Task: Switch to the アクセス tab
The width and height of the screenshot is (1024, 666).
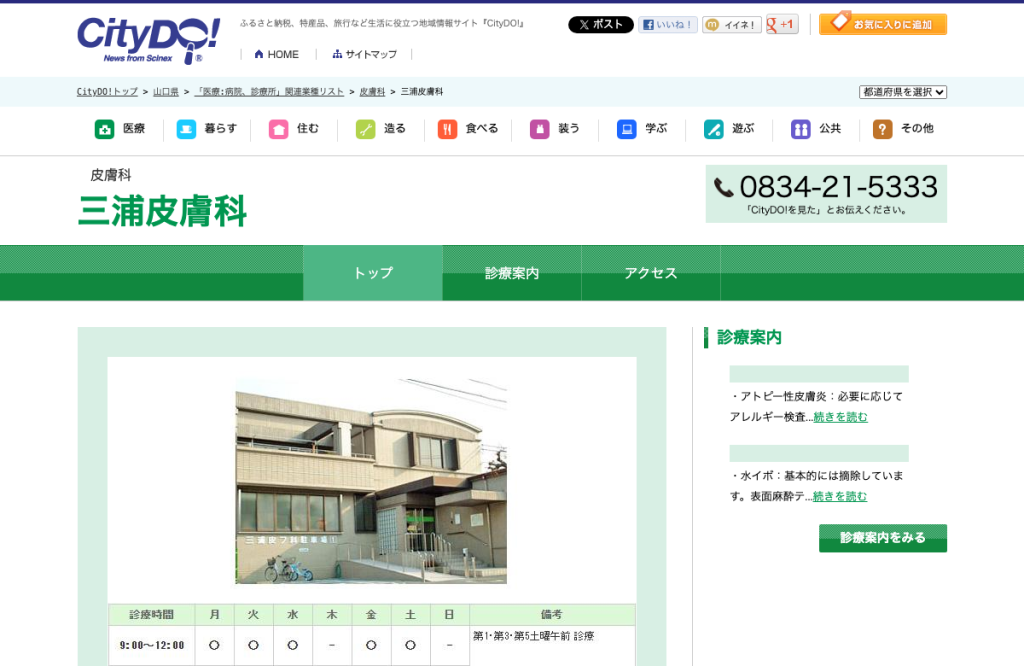Action: point(651,273)
